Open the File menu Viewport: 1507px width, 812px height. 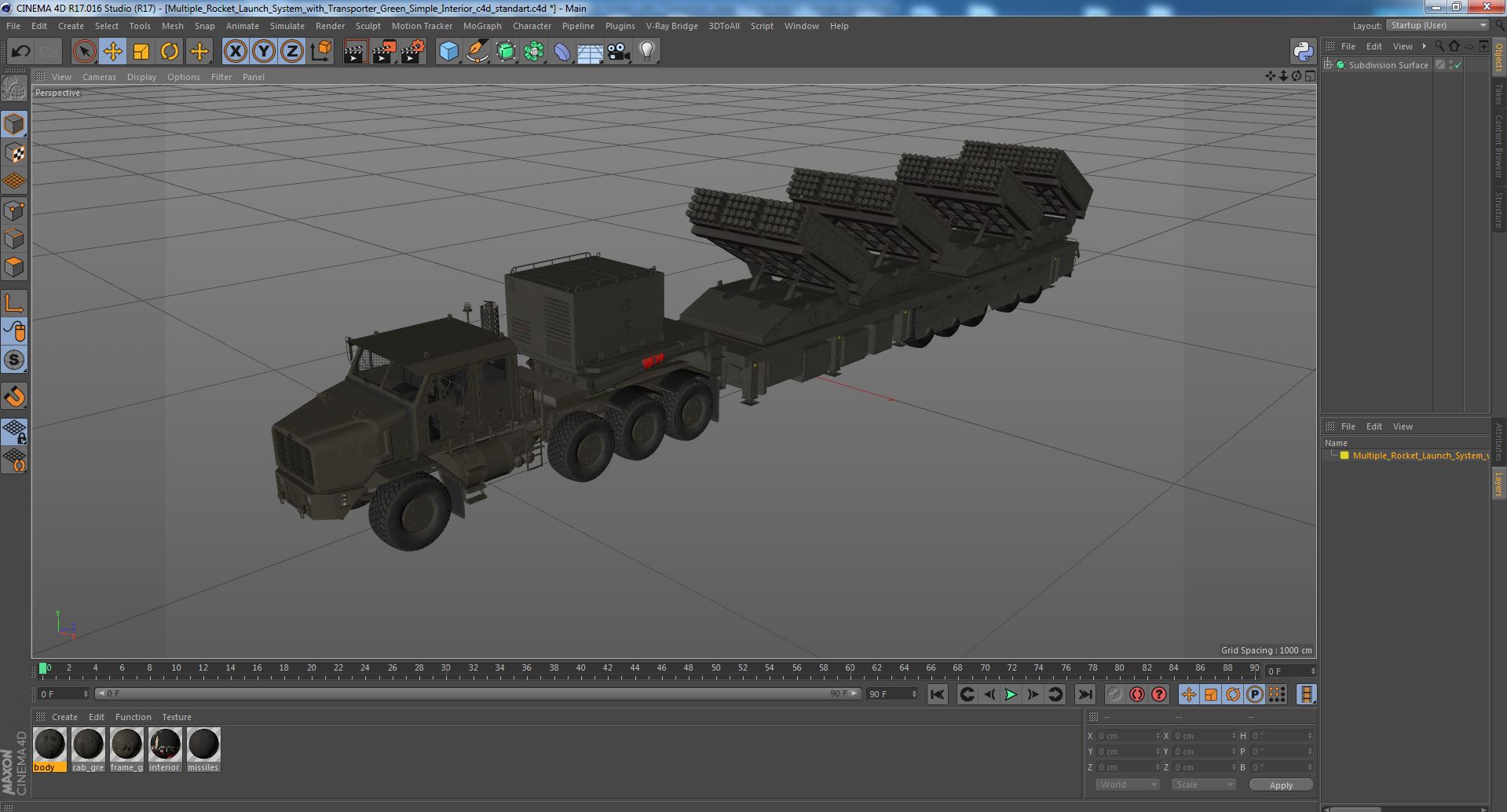tap(13, 26)
